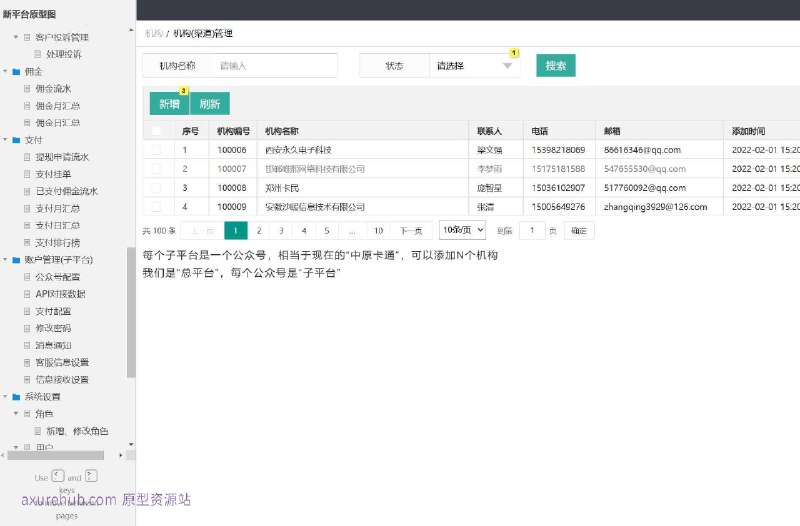Viewport: 800px width, 526px height.
Task: Go to pagination page 2
Action: [x=259, y=231]
